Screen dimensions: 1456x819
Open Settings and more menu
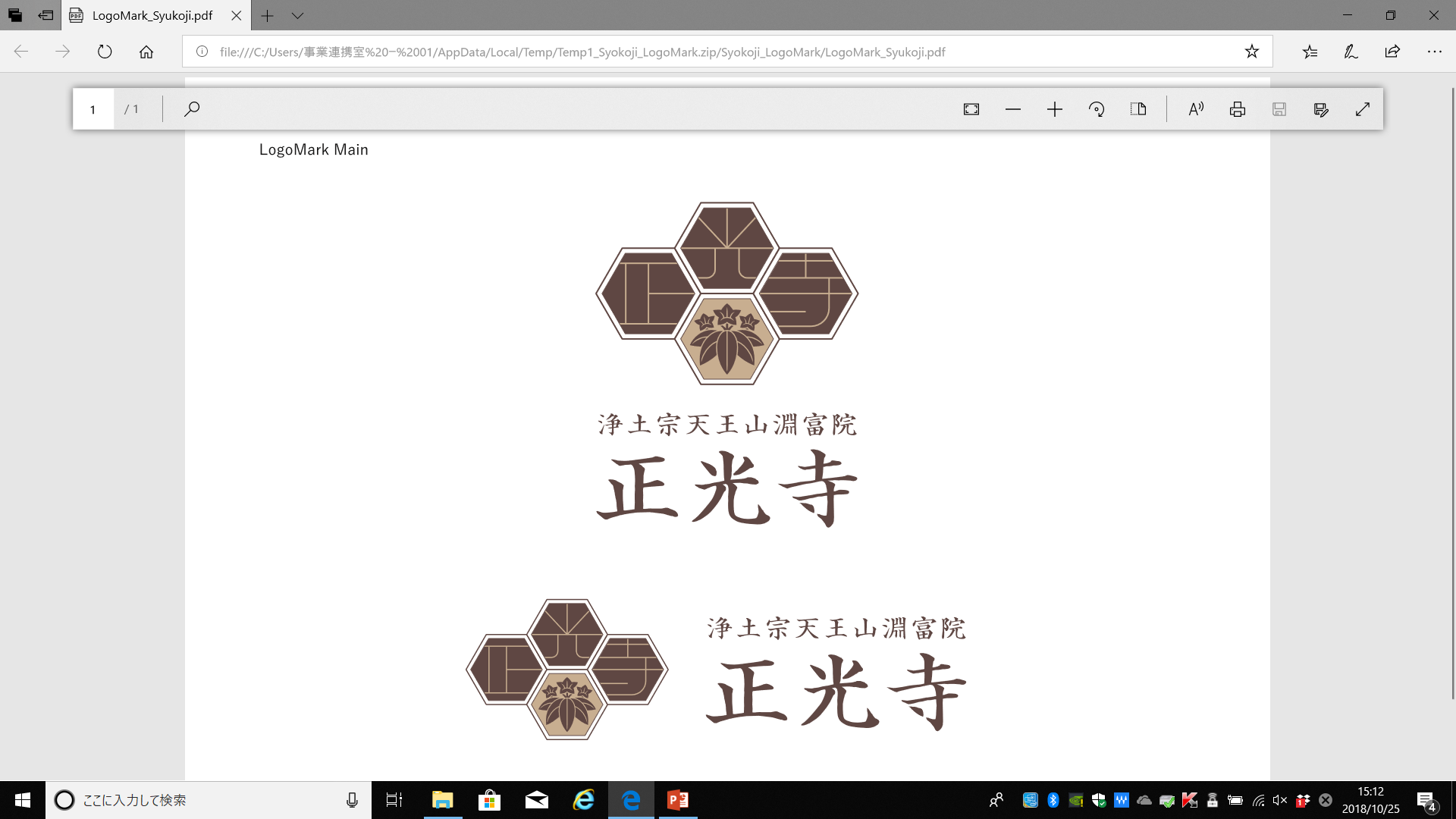[x=1434, y=52]
